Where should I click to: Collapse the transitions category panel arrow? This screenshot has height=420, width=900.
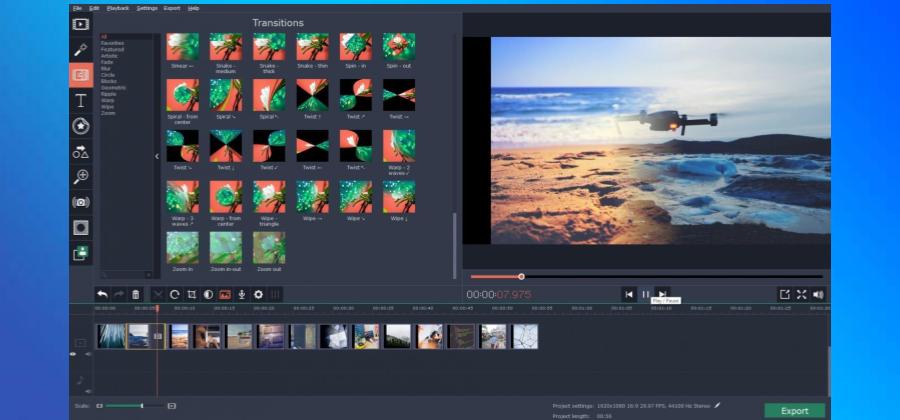coord(156,156)
